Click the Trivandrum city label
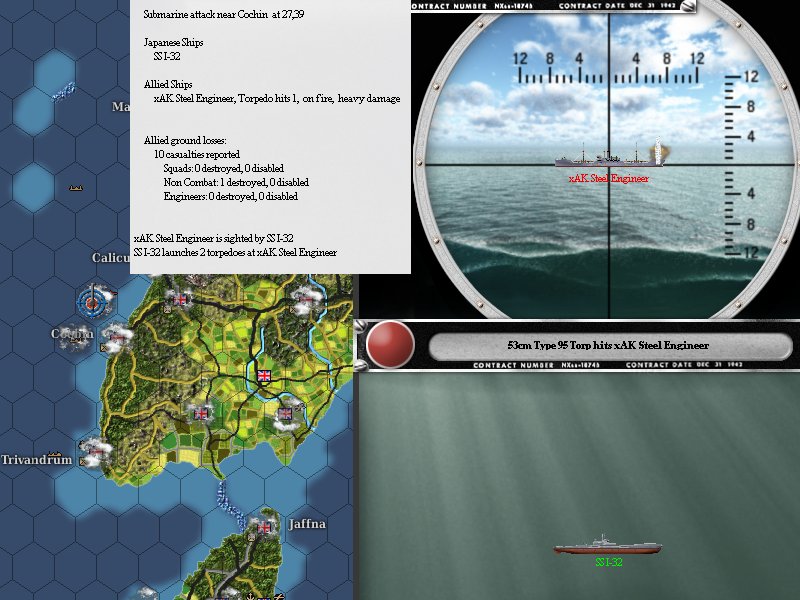 click(x=36, y=460)
